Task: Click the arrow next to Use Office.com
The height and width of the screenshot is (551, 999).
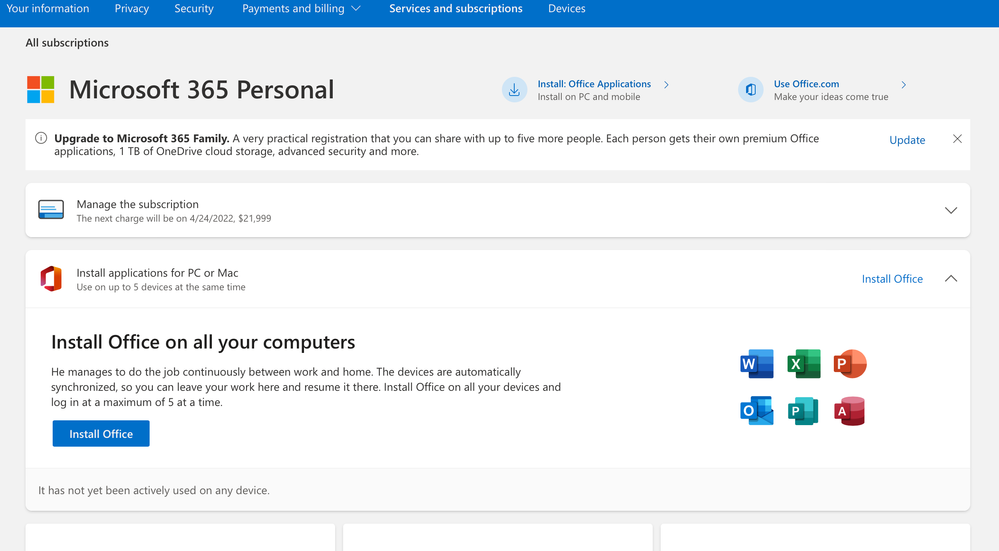Action: click(x=903, y=85)
